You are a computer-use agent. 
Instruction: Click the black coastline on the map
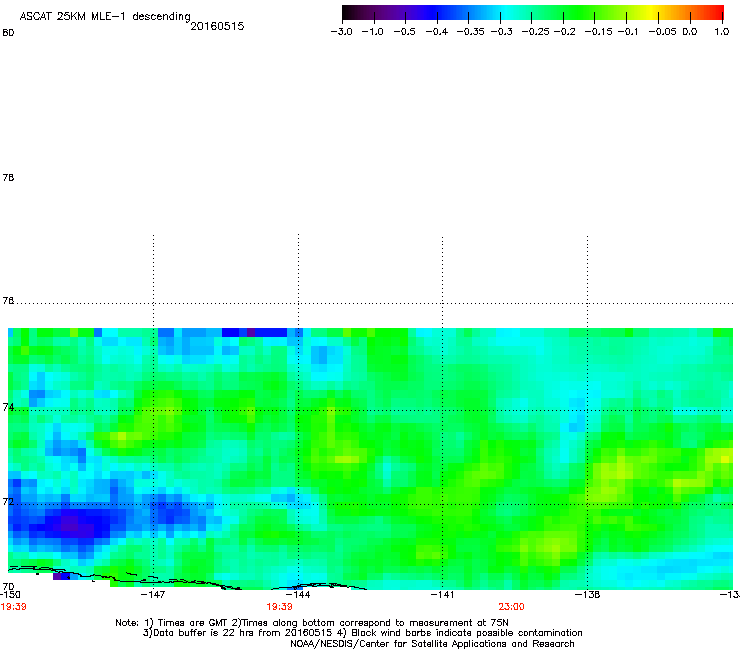(x=186, y=579)
